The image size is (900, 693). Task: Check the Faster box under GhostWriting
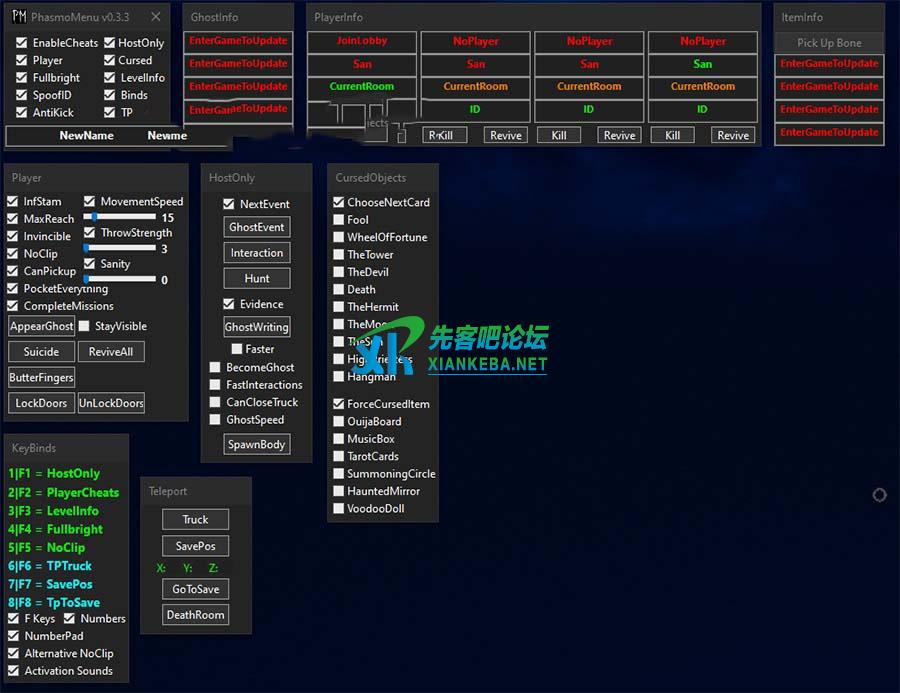coord(237,349)
